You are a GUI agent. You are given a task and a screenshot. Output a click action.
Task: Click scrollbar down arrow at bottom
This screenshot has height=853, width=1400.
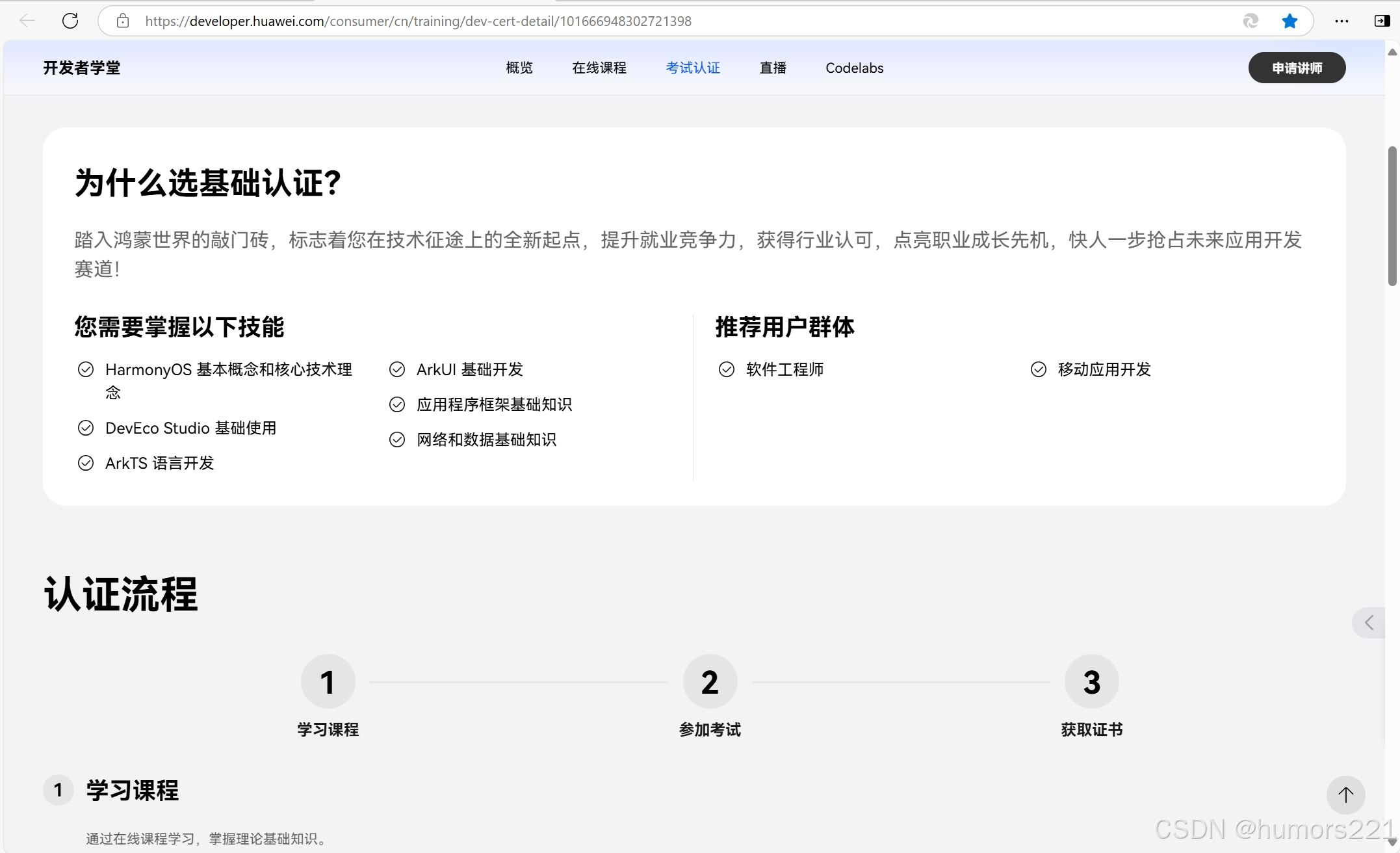(1392, 843)
